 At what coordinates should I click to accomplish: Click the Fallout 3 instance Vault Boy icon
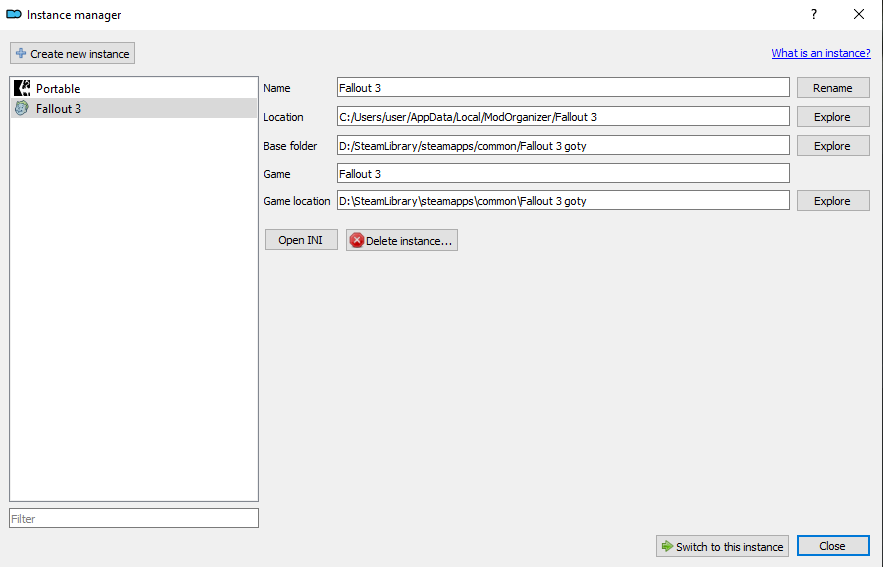coord(22,108)
